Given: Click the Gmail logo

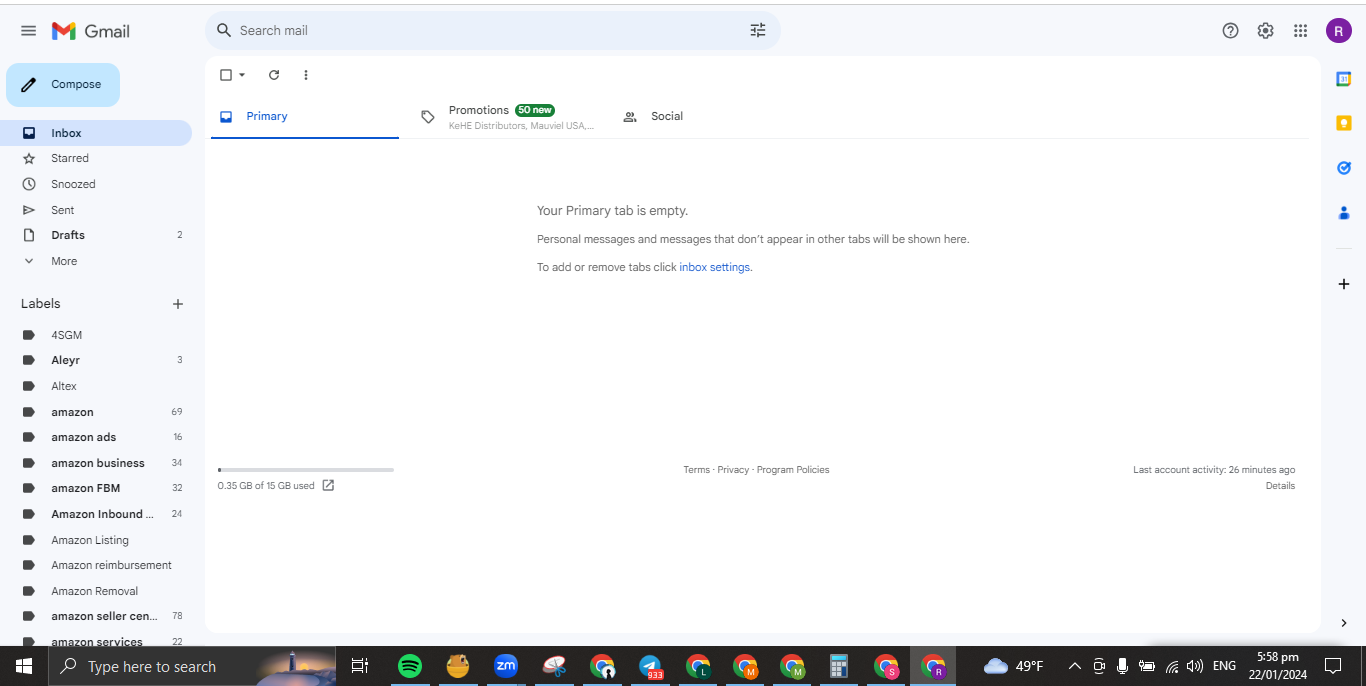Looking at the screenshot, I should 91,31.
